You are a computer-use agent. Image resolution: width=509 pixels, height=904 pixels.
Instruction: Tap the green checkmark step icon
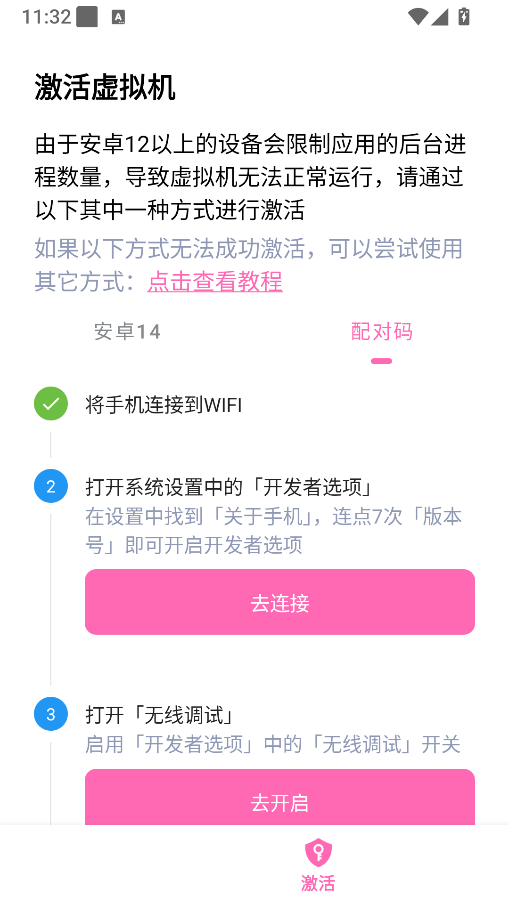51,404
